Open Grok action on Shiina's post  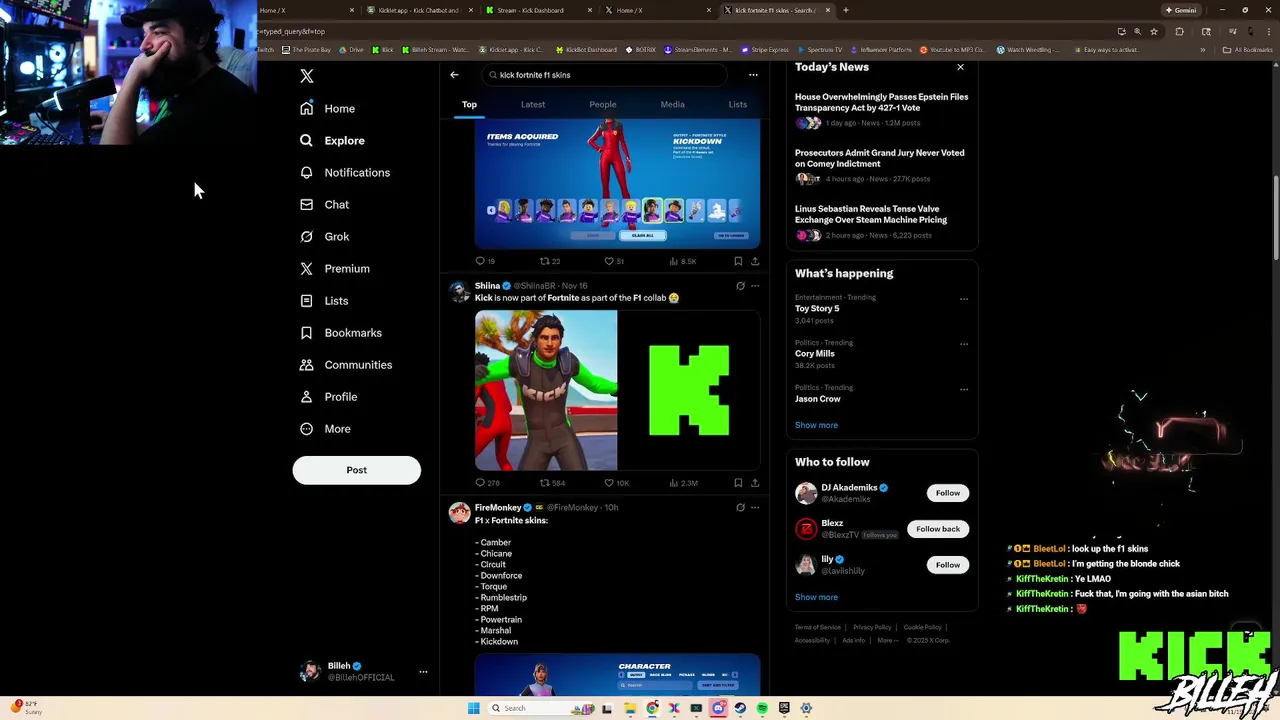(740, 286)
